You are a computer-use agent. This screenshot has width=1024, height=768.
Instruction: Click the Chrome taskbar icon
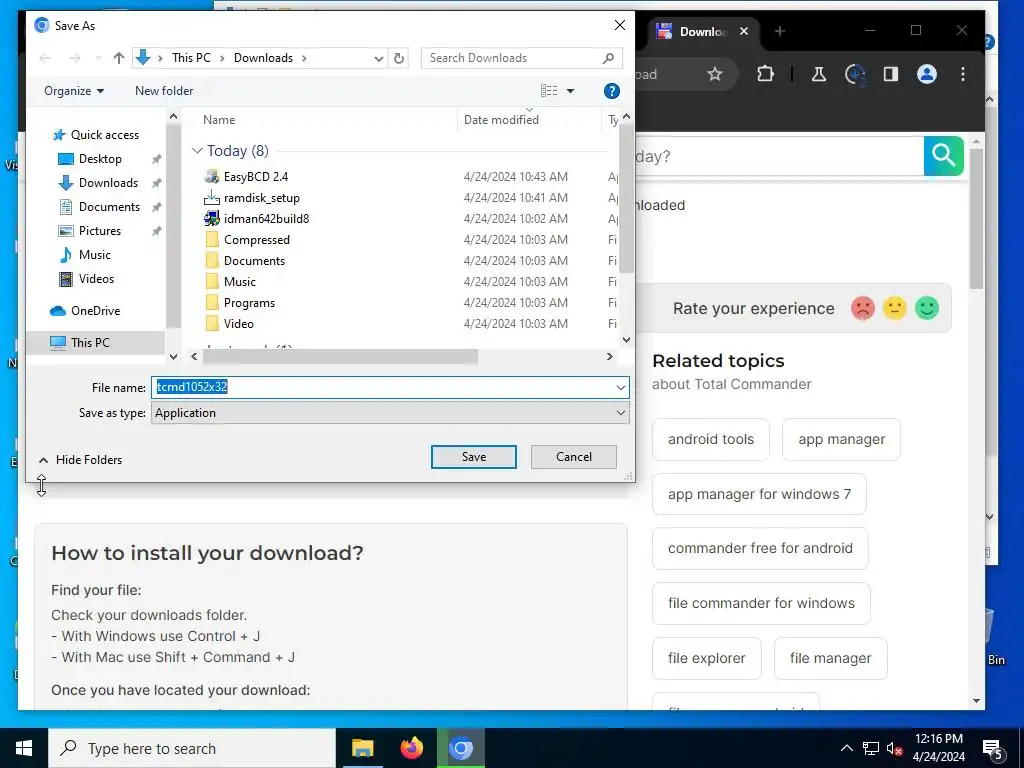tap(460, 748)
